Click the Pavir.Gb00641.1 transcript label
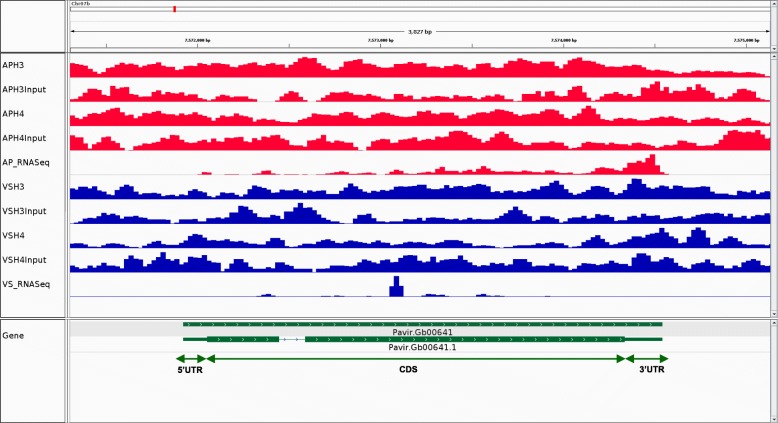This screenshot has width=778, height=423. coord(422,347)
